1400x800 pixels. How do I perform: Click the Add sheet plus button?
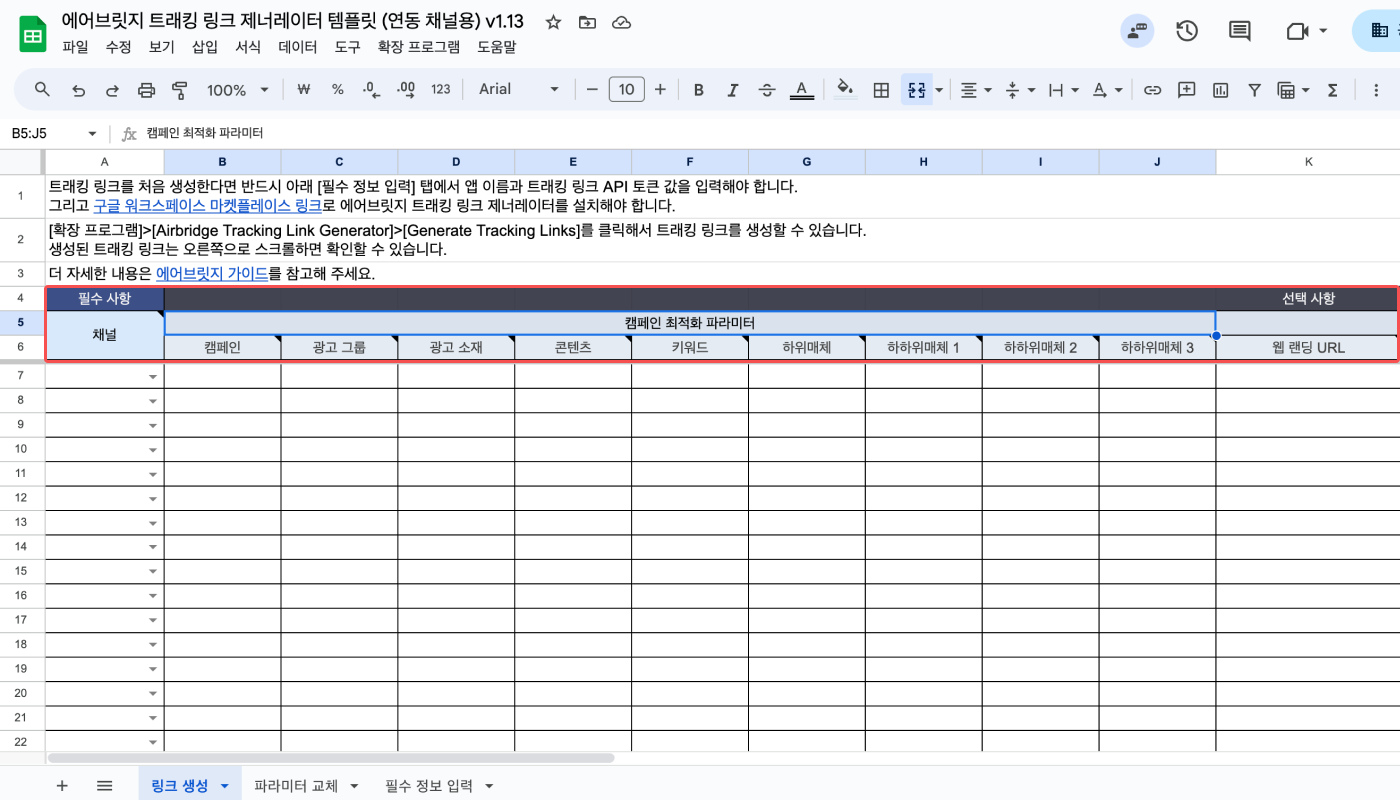[62, 786]
